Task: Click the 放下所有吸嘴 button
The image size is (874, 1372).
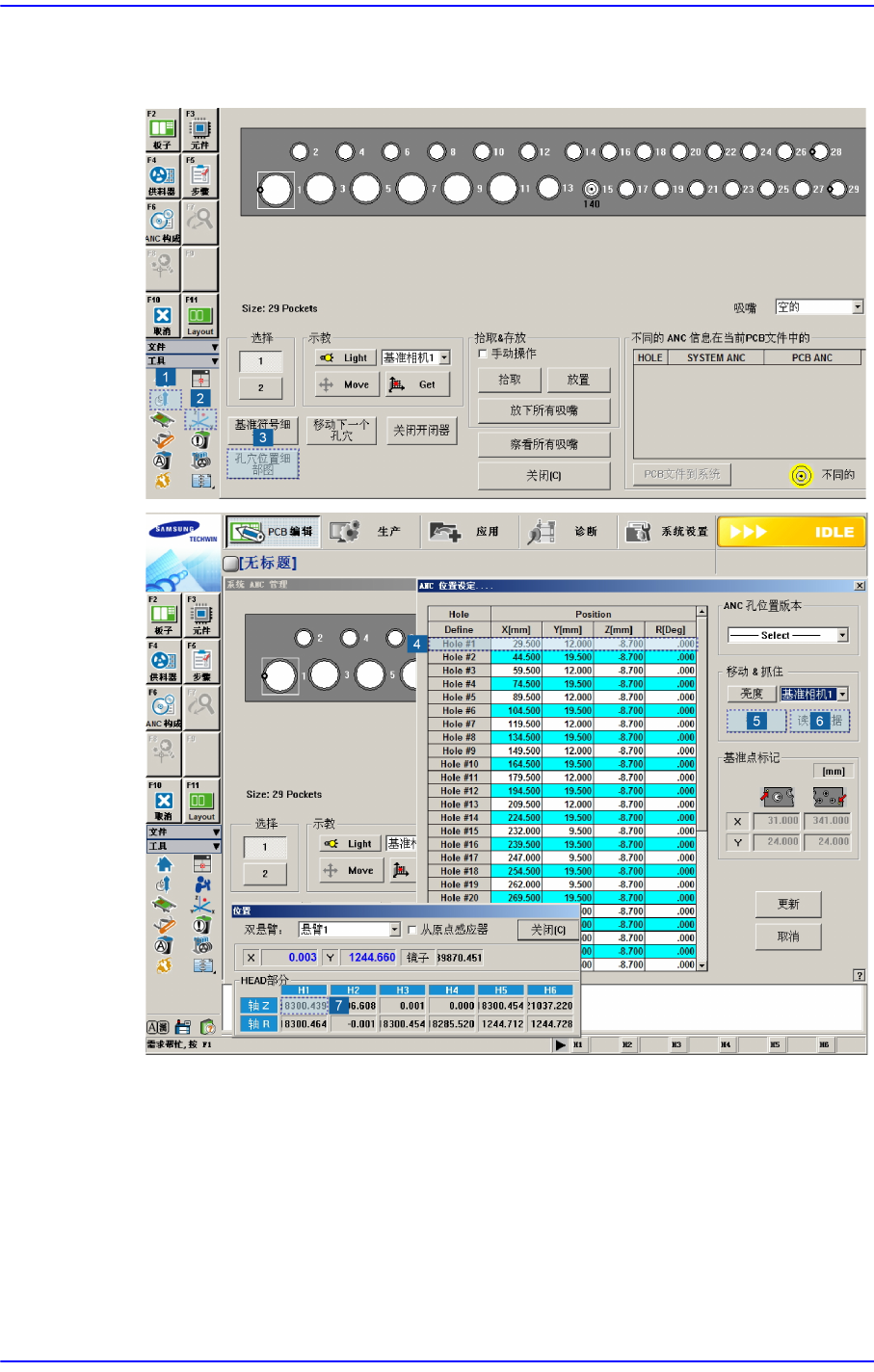Action: [544, 411]
